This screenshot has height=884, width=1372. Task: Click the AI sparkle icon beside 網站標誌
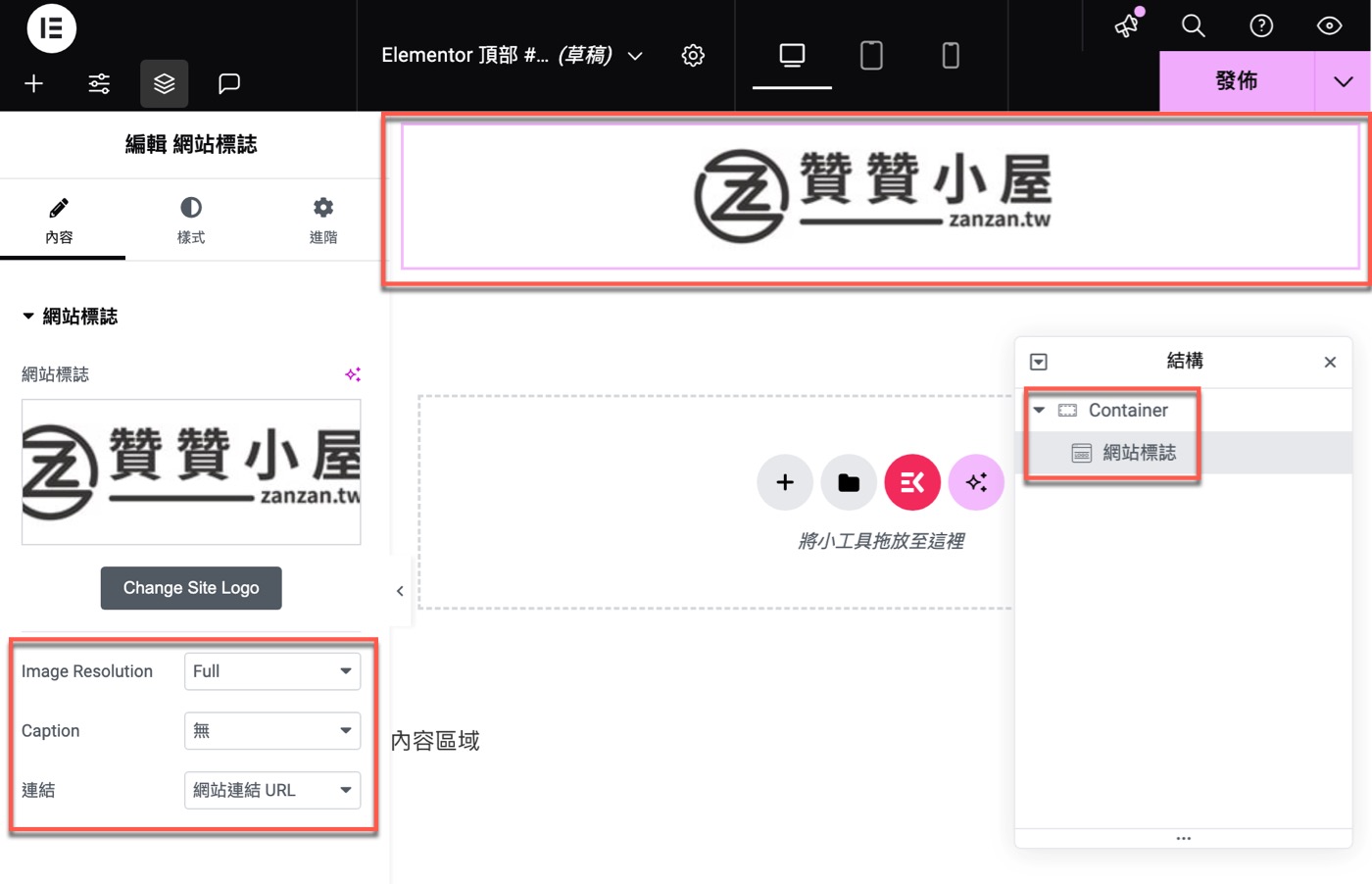click(x=353, y=374)
